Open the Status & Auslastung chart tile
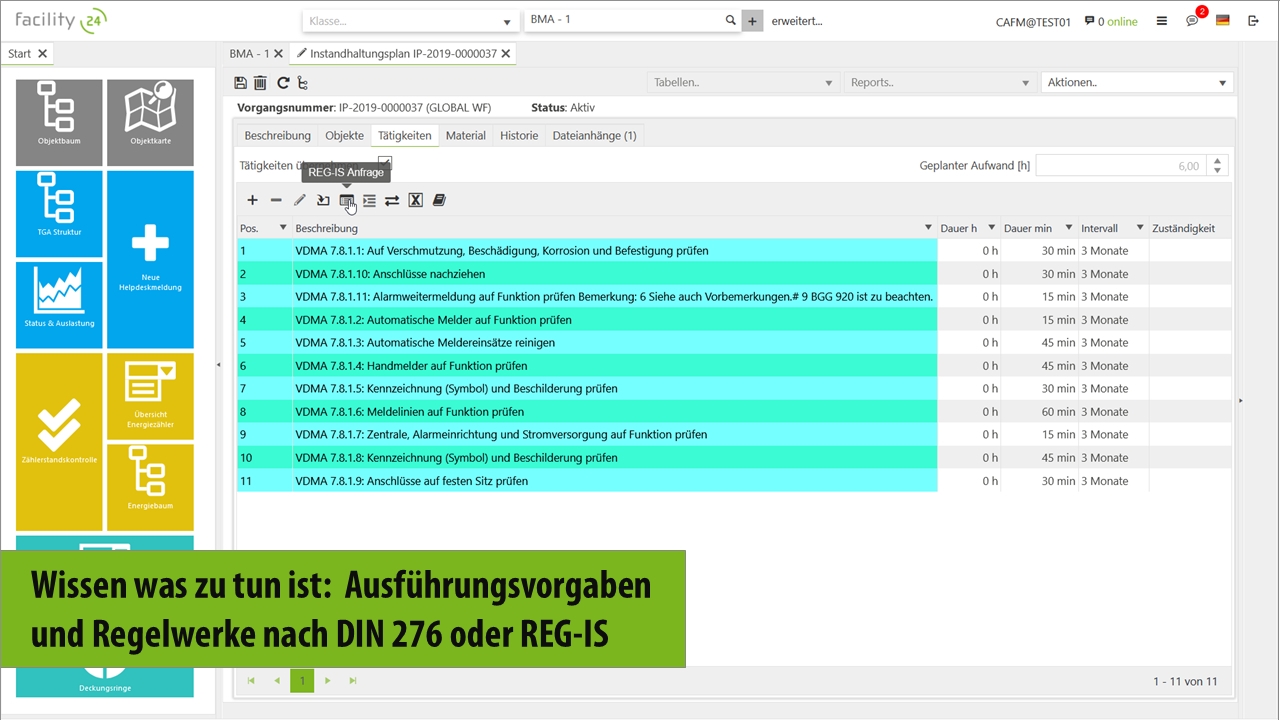 (59, 305)
